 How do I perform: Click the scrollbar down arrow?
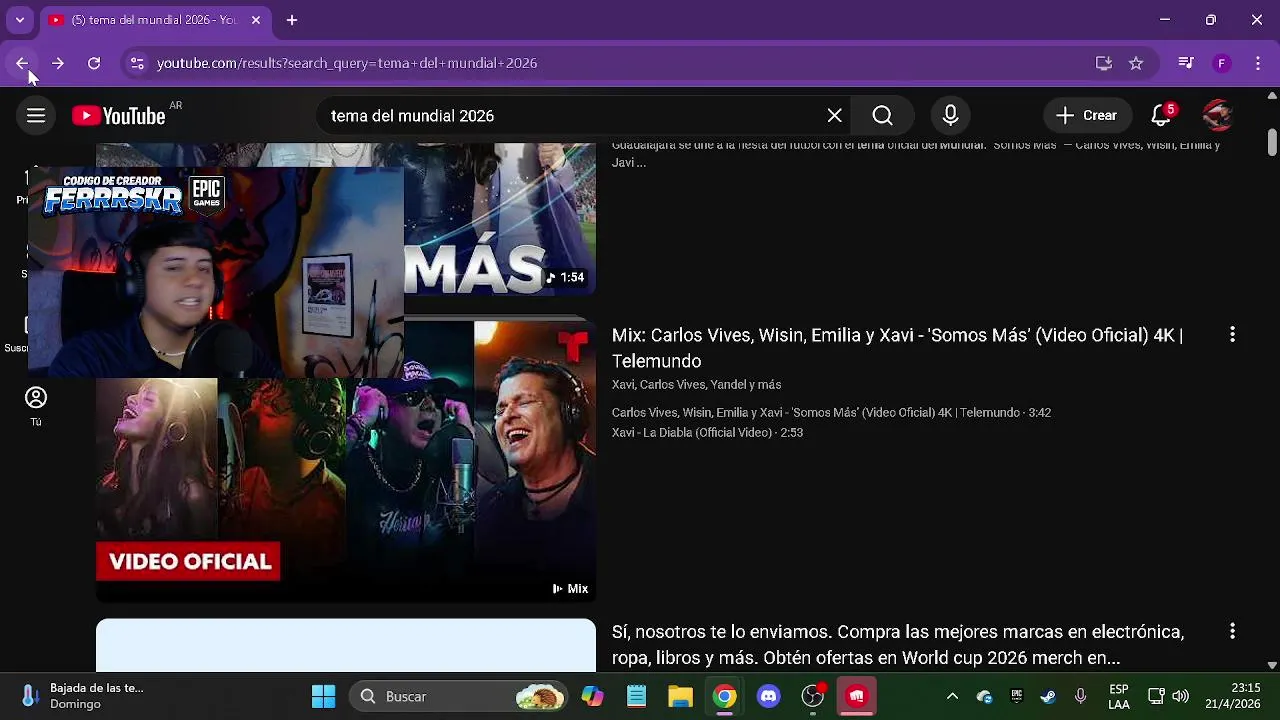click(x=1272, y=665)
